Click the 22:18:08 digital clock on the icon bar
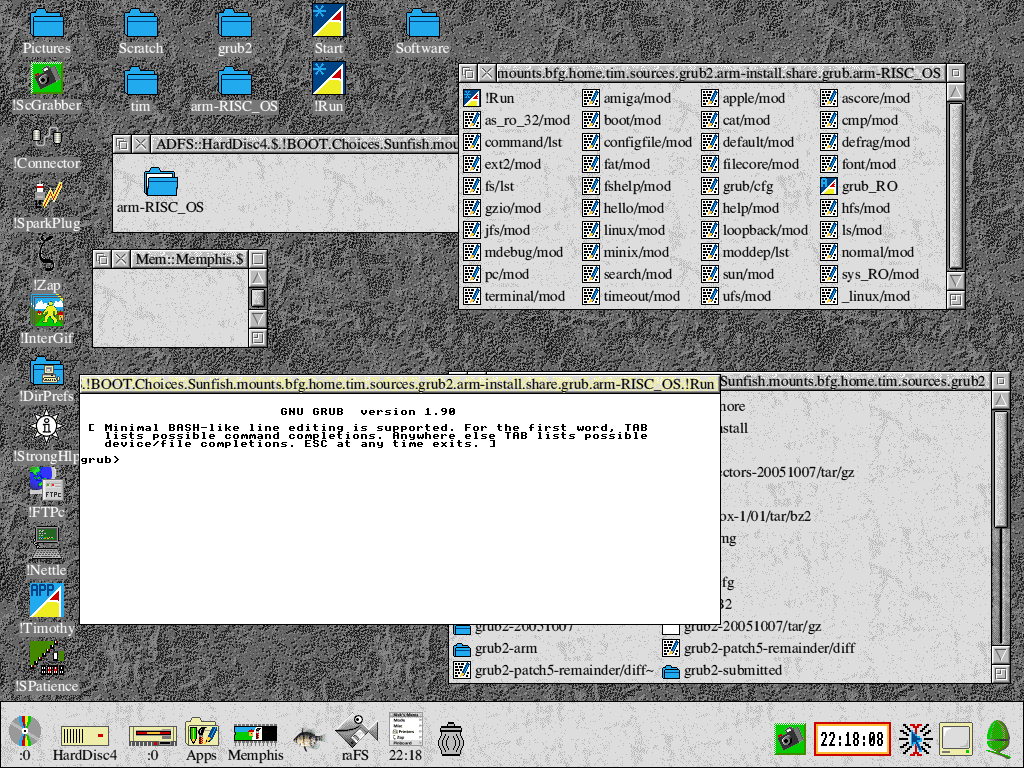 [852, 739]
